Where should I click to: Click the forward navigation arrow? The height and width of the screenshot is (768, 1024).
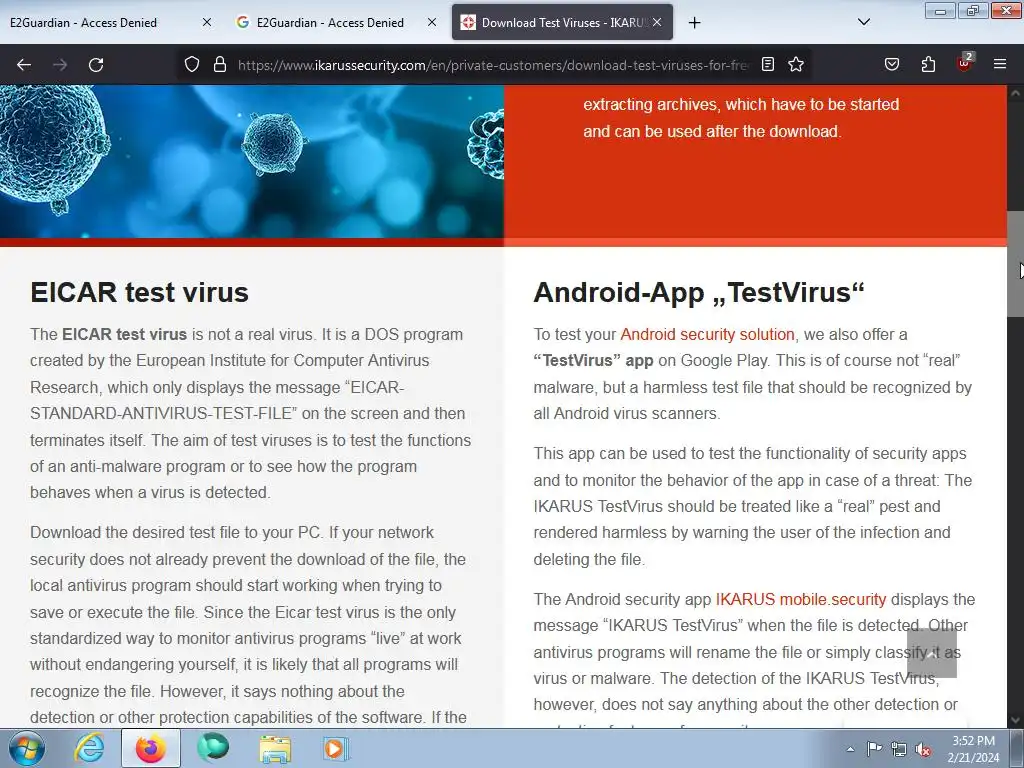[60, 65]
